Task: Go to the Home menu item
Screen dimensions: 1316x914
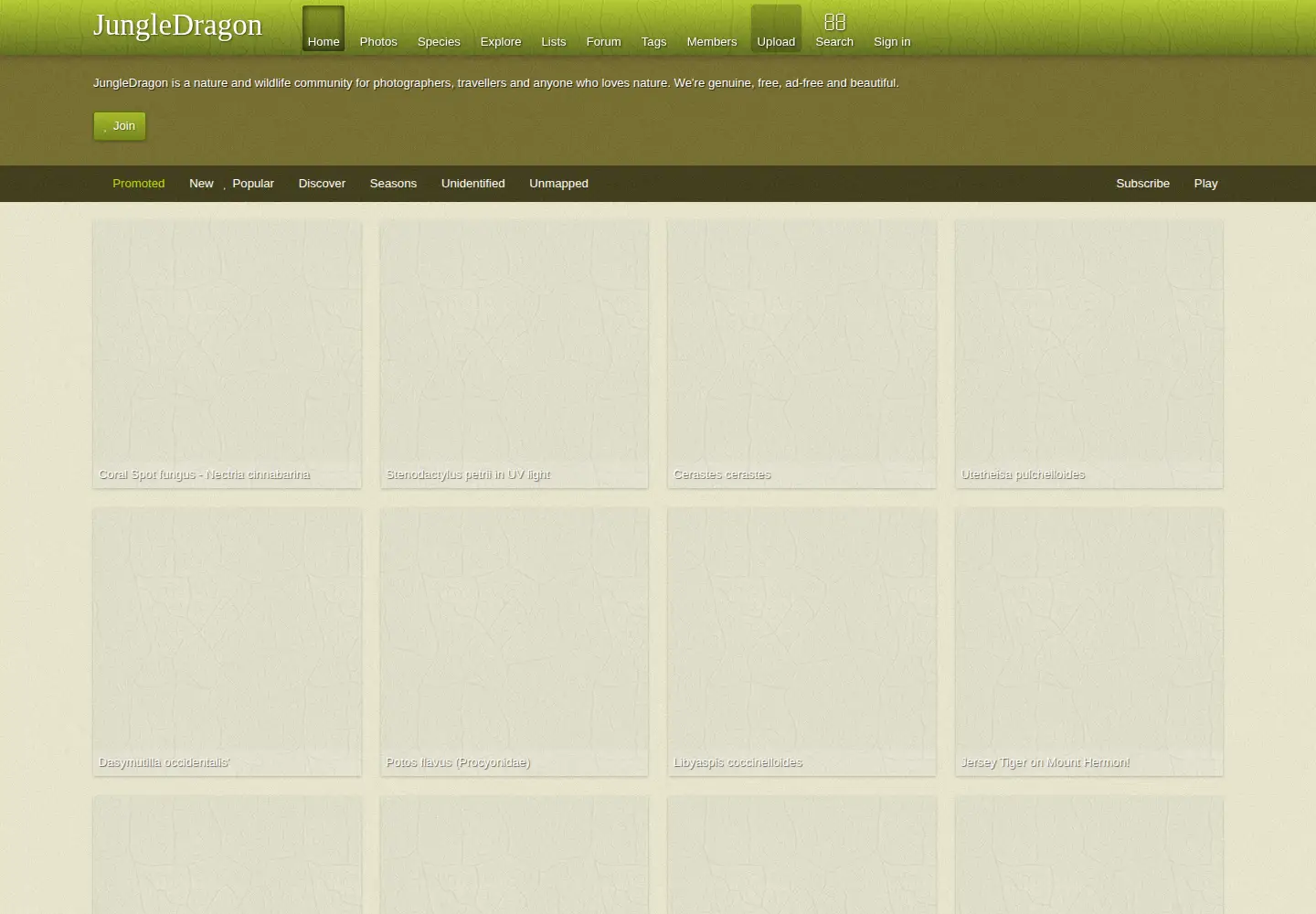Action: click(324, 28)
